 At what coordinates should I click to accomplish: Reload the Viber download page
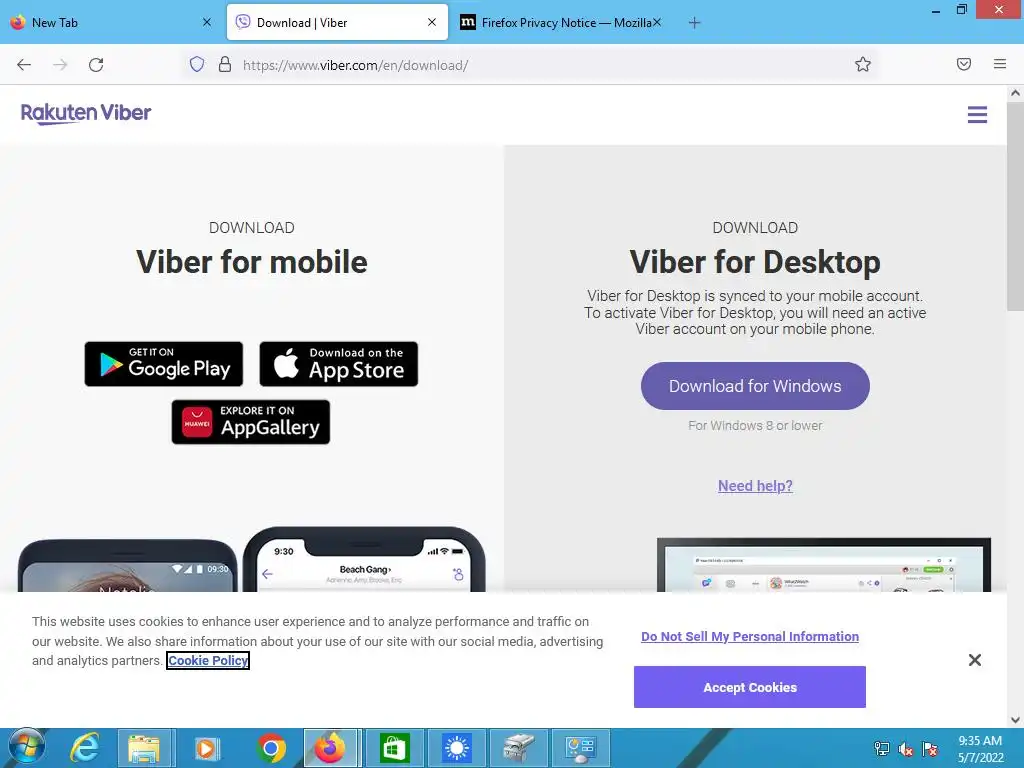point(96,65)
